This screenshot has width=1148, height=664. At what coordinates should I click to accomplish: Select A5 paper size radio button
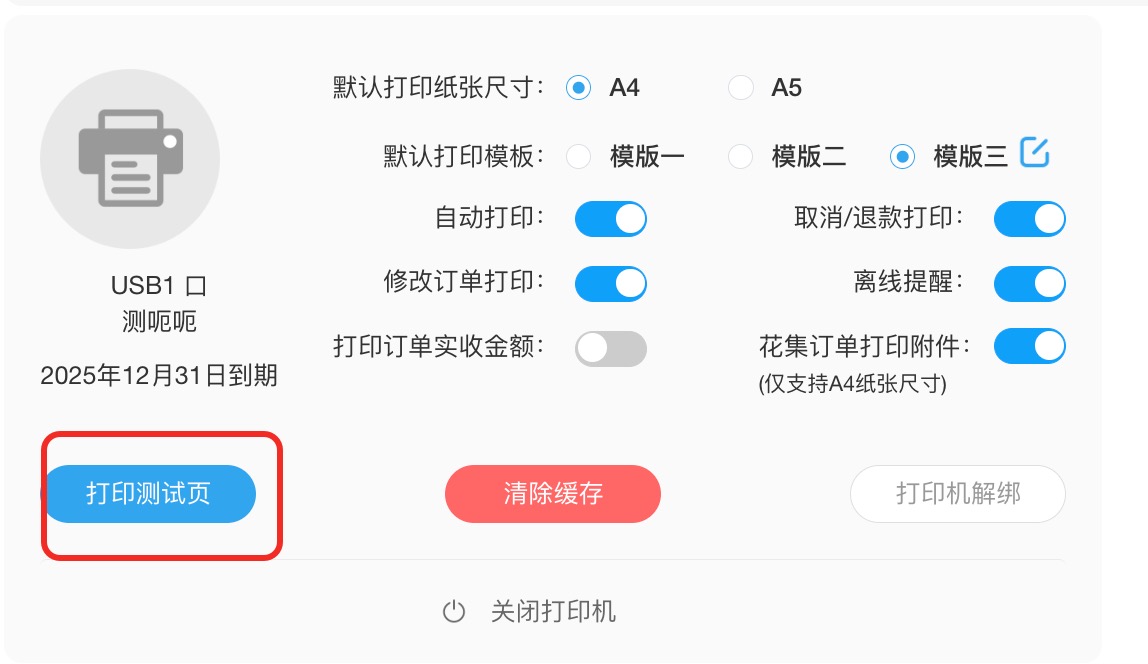[x=741, y=88]
